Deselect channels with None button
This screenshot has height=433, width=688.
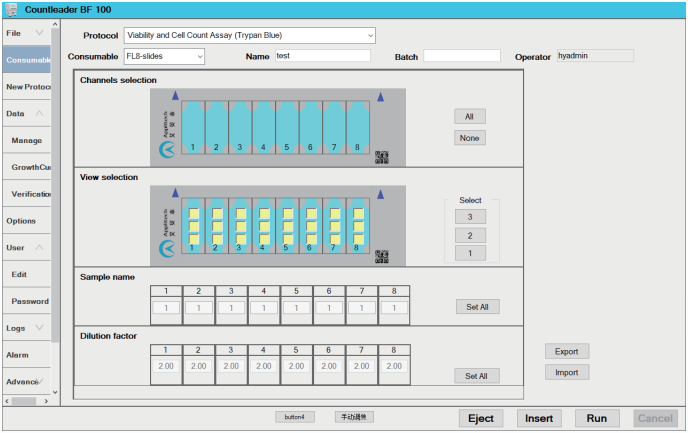[x=469, y=138]
